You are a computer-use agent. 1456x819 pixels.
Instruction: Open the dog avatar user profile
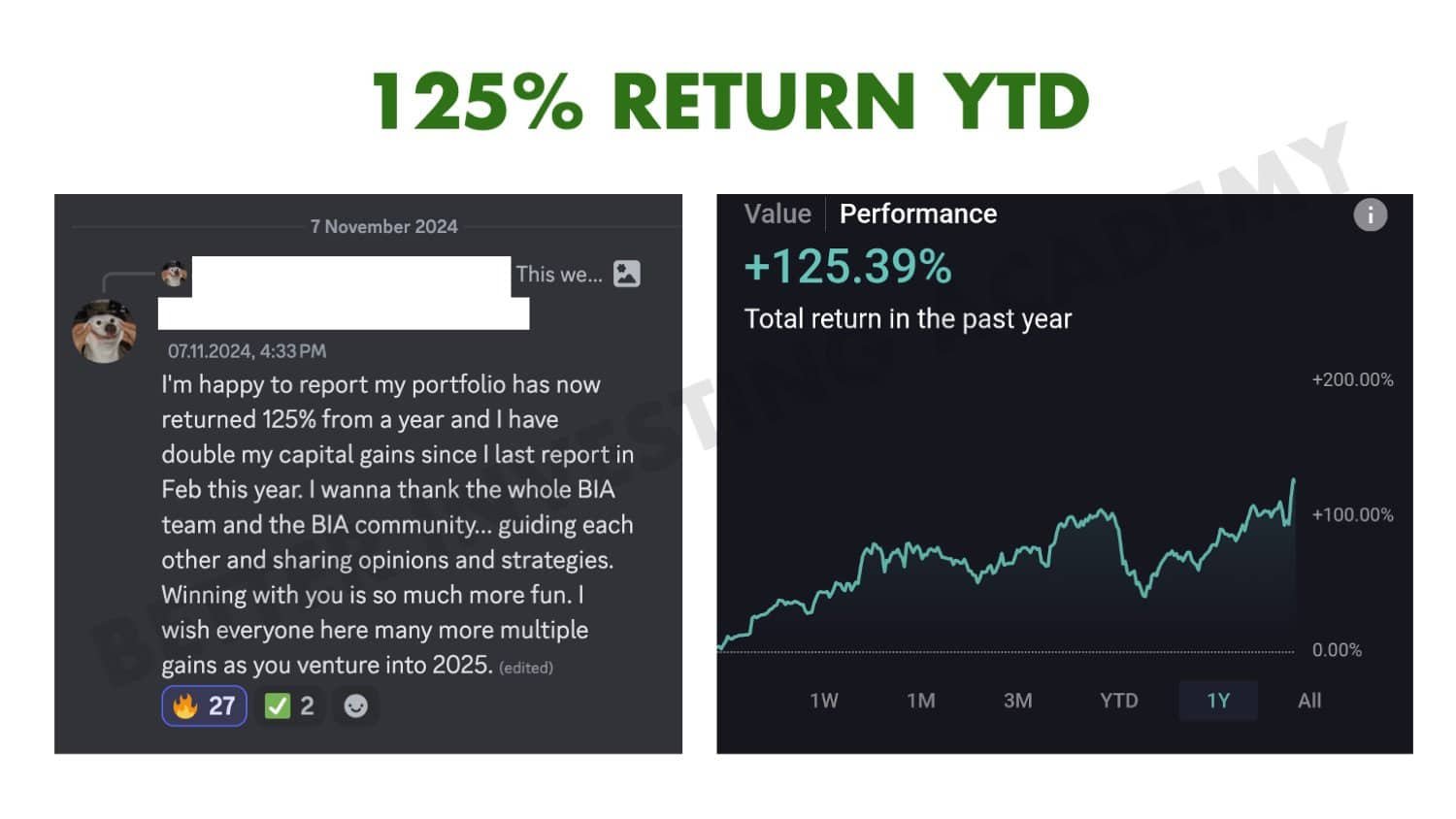tap(104, 331)
